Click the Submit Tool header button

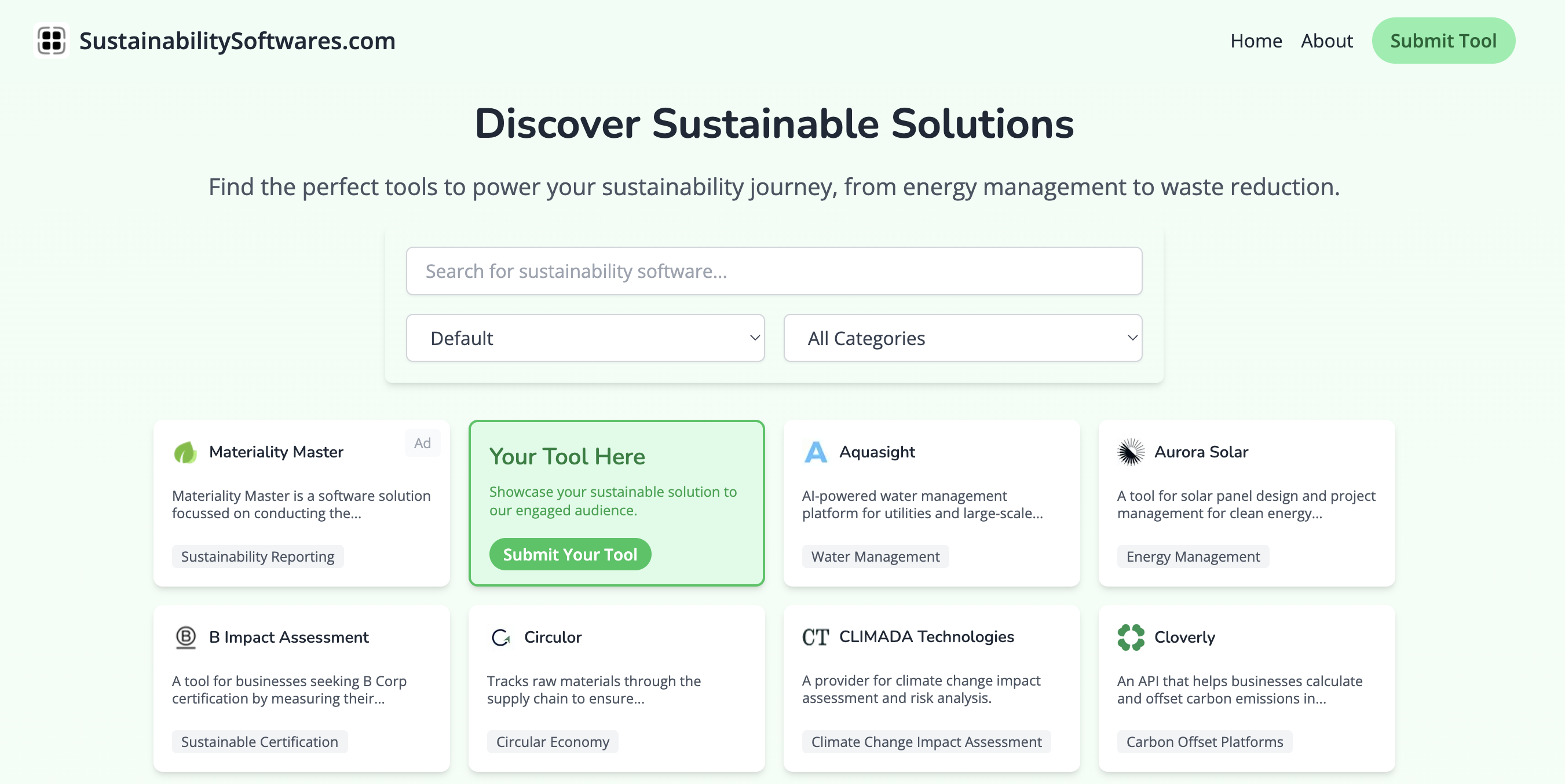1443,41
